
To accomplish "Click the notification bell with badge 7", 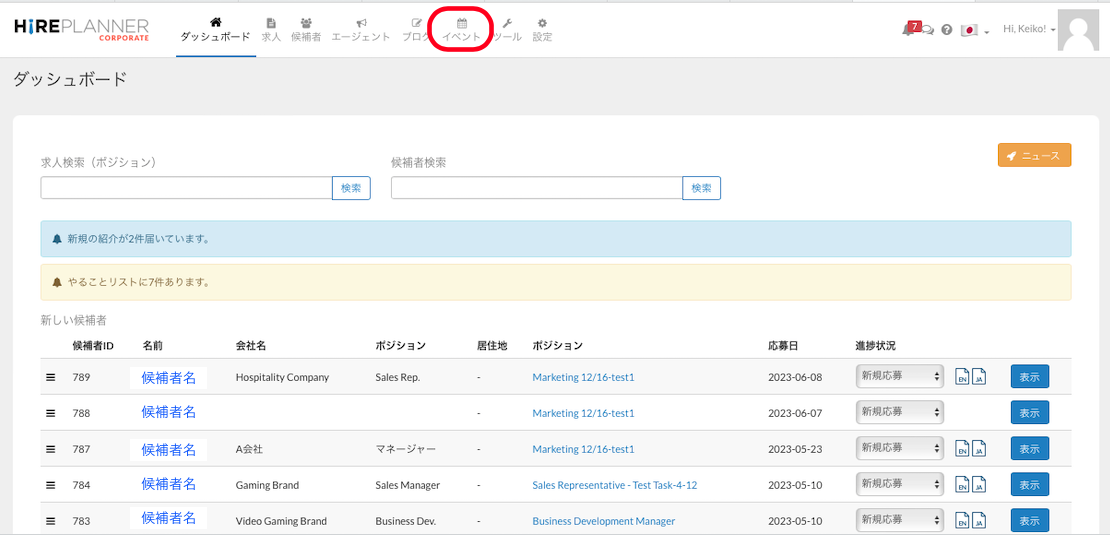I will tap(910, 29).
